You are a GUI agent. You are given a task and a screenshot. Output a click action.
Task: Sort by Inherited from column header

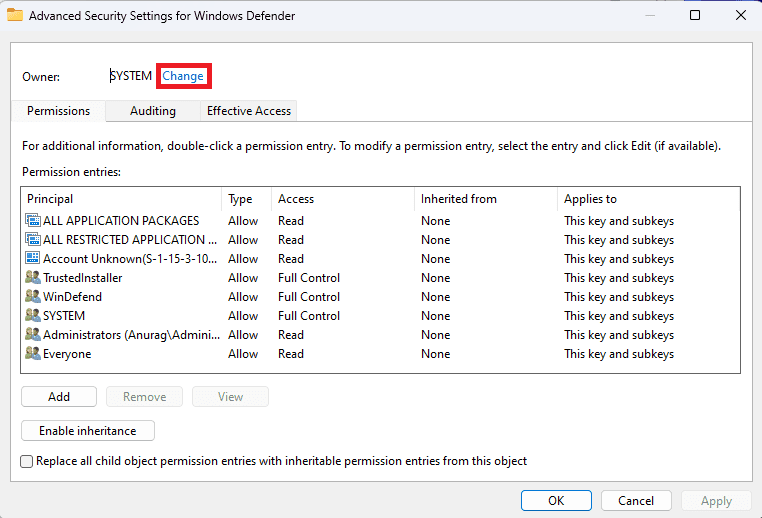click(x=486, y=199)
